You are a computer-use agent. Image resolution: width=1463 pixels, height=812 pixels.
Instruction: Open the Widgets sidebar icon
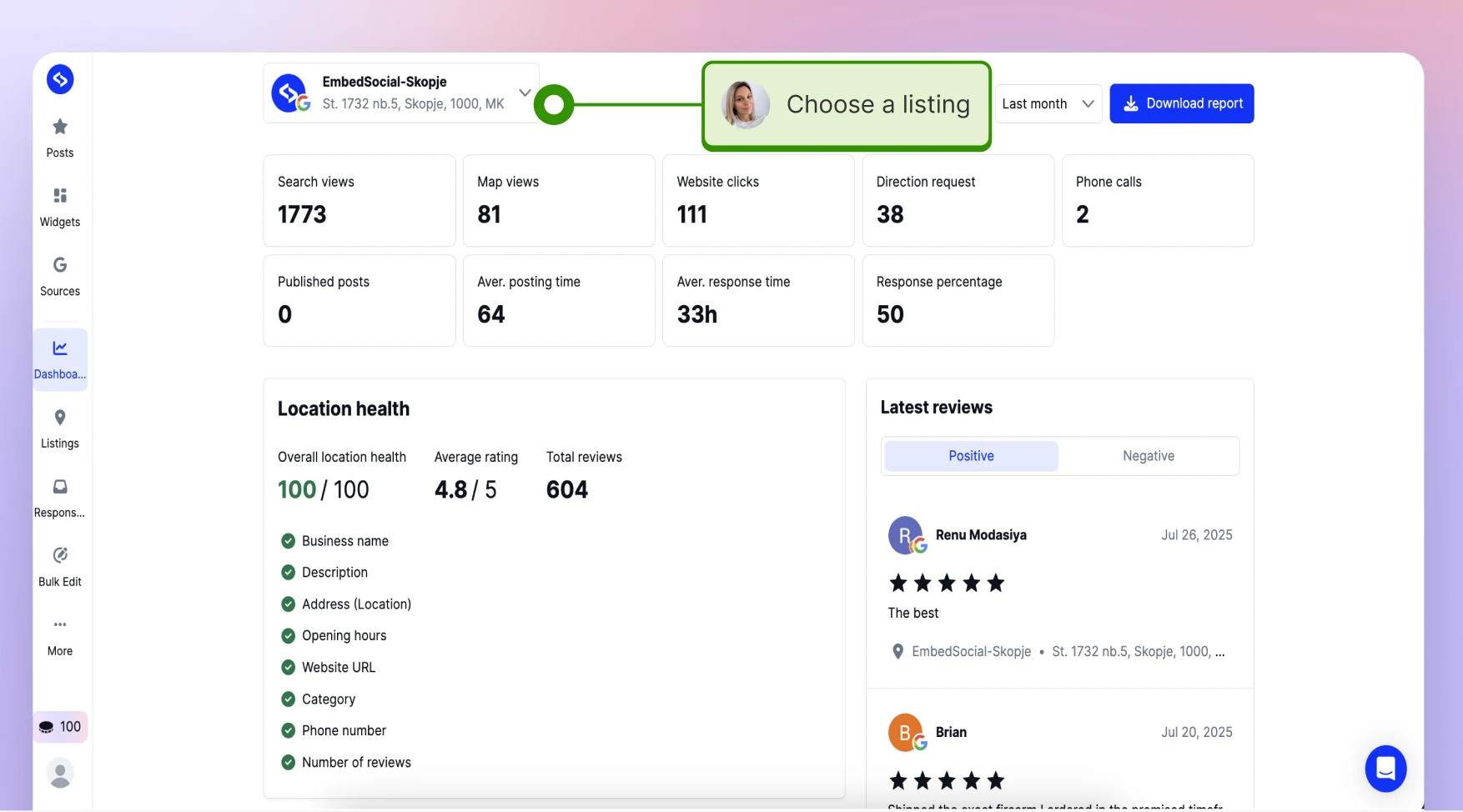(x=60, y=195)
